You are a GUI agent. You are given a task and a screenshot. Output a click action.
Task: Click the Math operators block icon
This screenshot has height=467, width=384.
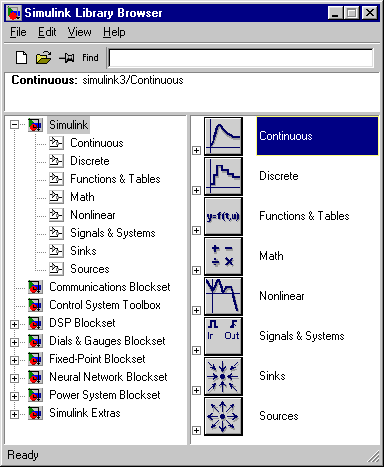click(223, 256)
